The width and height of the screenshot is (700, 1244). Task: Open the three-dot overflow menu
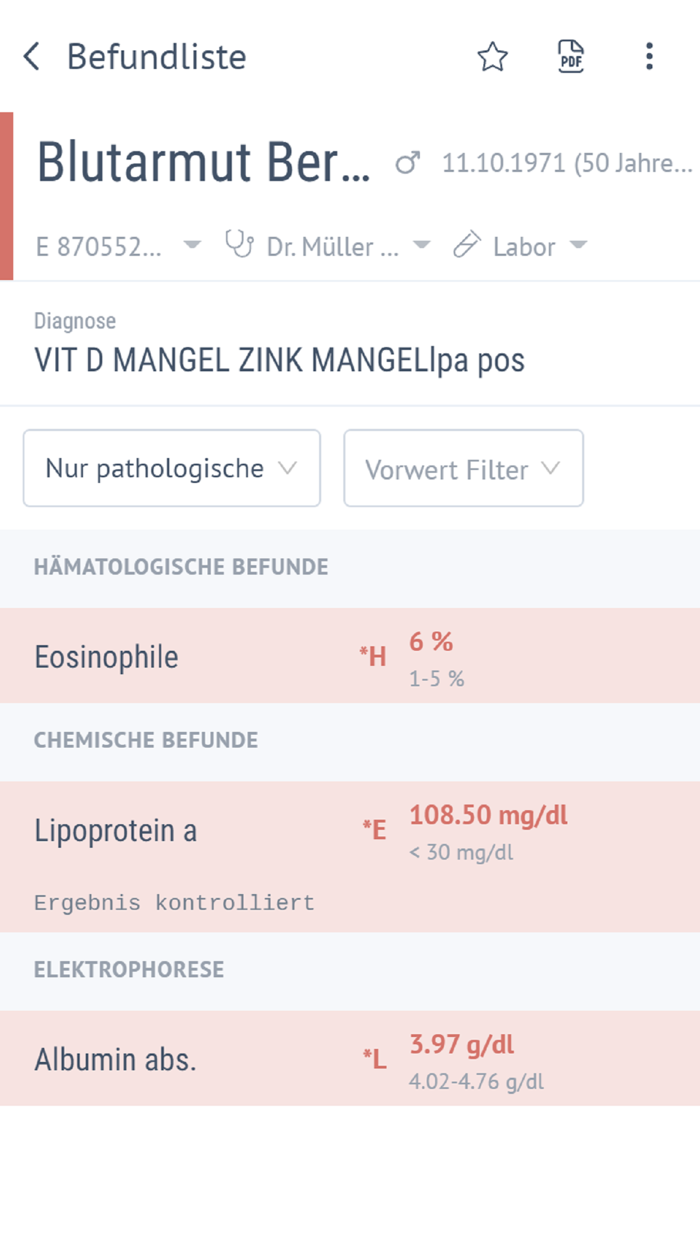point(649,57)
